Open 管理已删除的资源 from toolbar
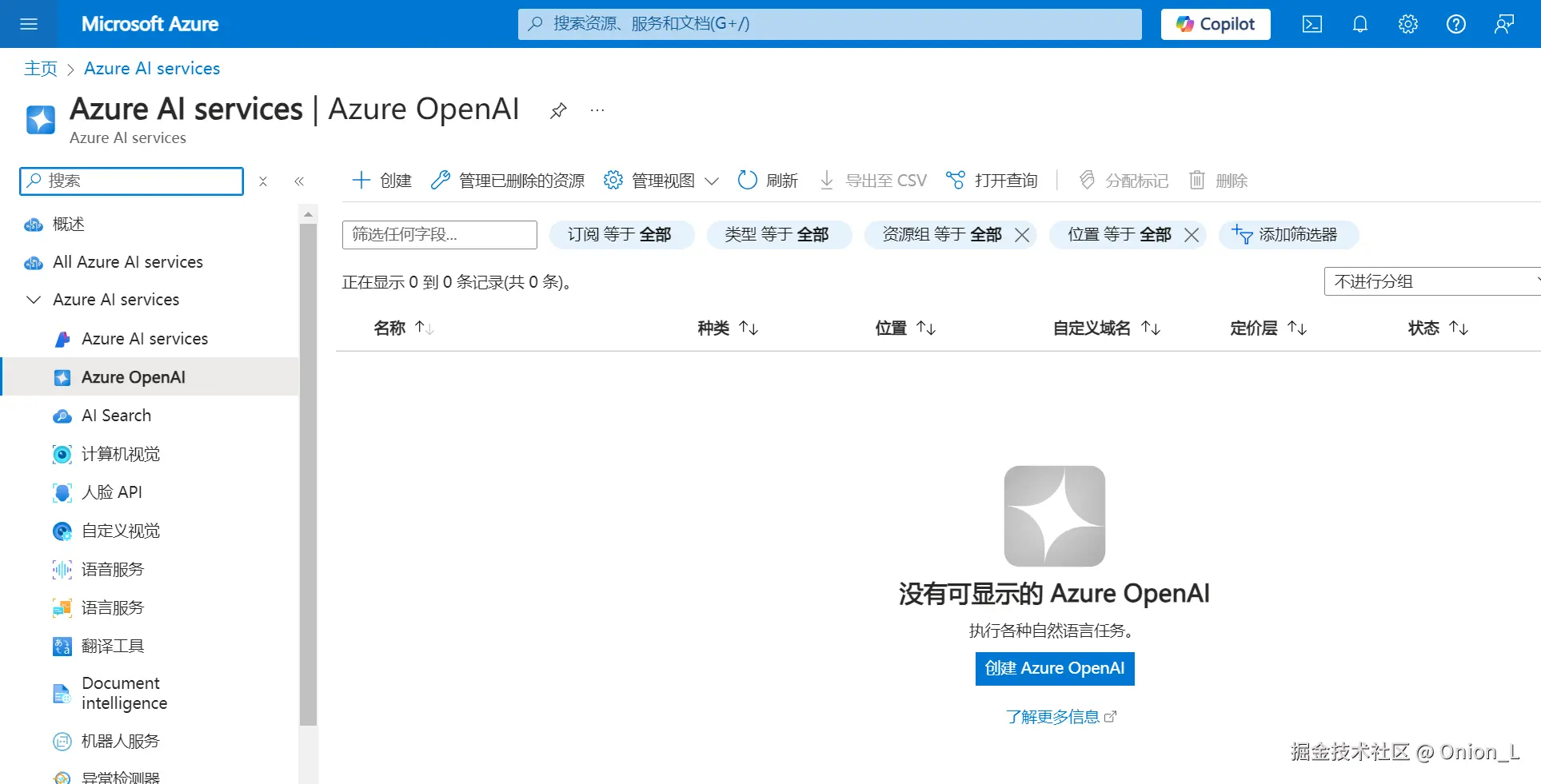Image resolution: width=1541 pixels, height=784 pixels. tap(508, 181)
